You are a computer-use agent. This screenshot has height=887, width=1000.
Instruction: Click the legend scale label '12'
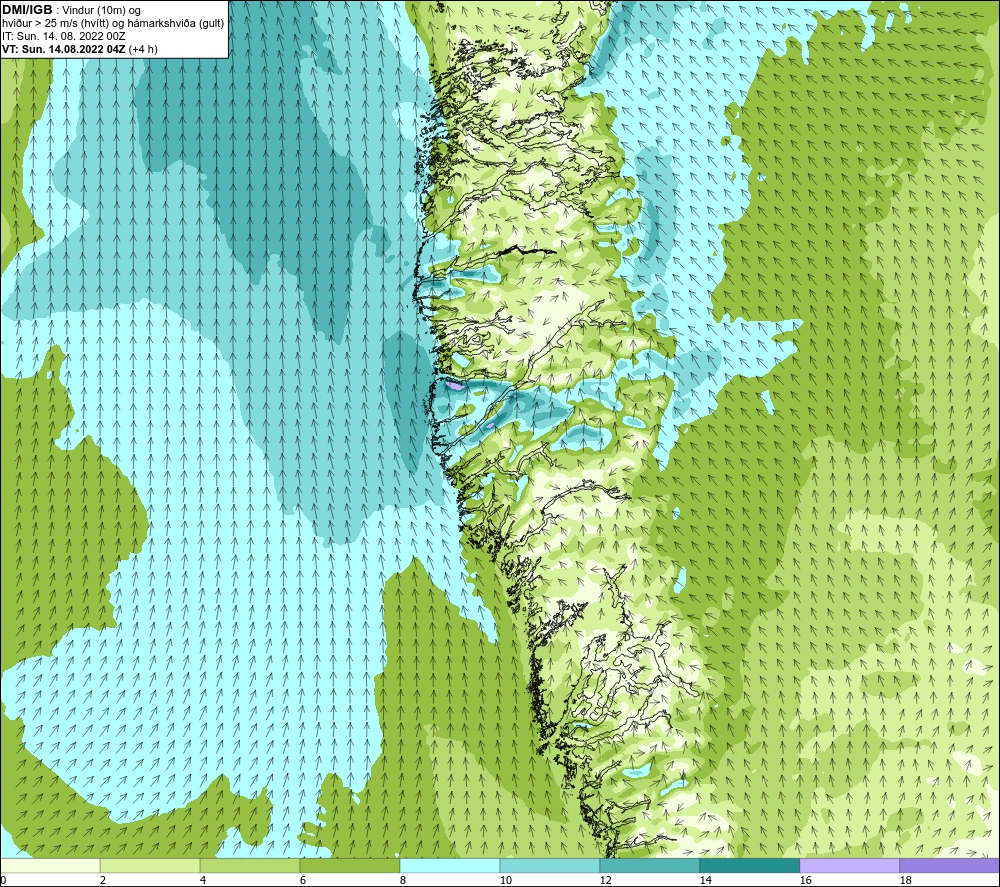[605, 881]
